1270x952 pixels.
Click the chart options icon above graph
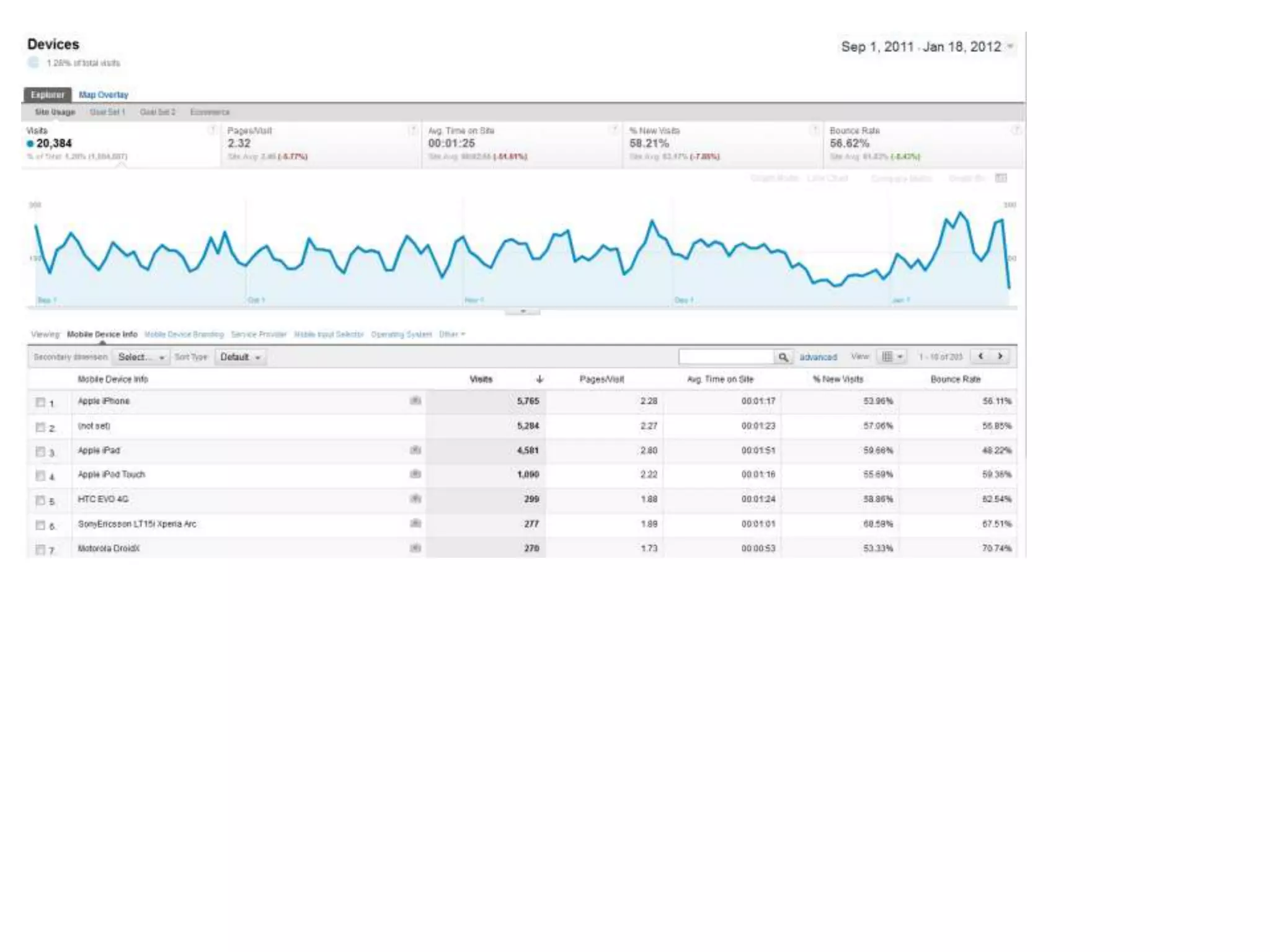pyautogui.click(x=1001, y=178)
